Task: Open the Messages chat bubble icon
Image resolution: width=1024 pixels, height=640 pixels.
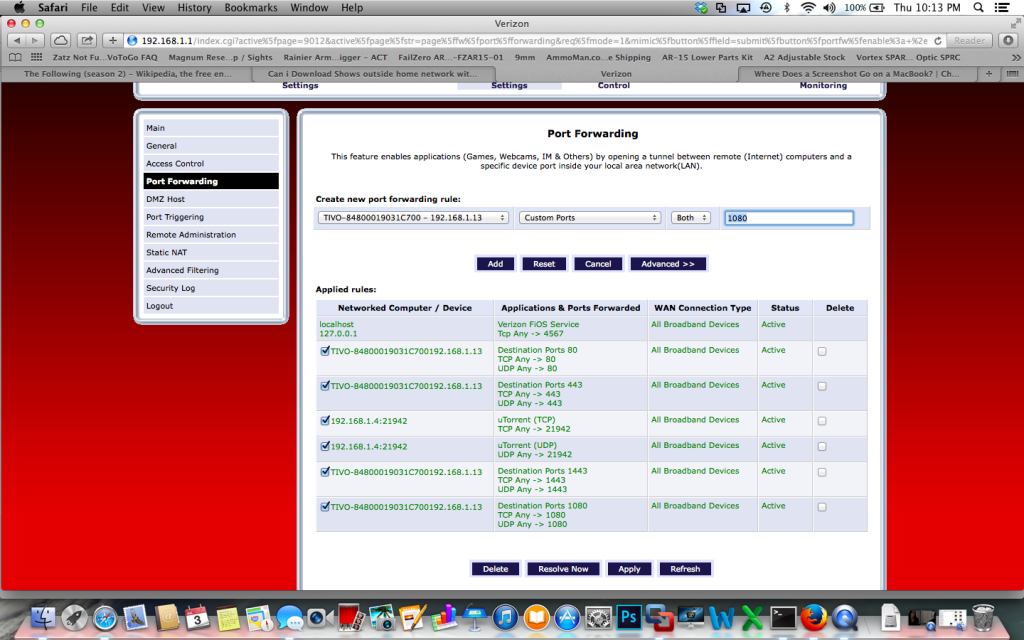Action: coord(289,617)
